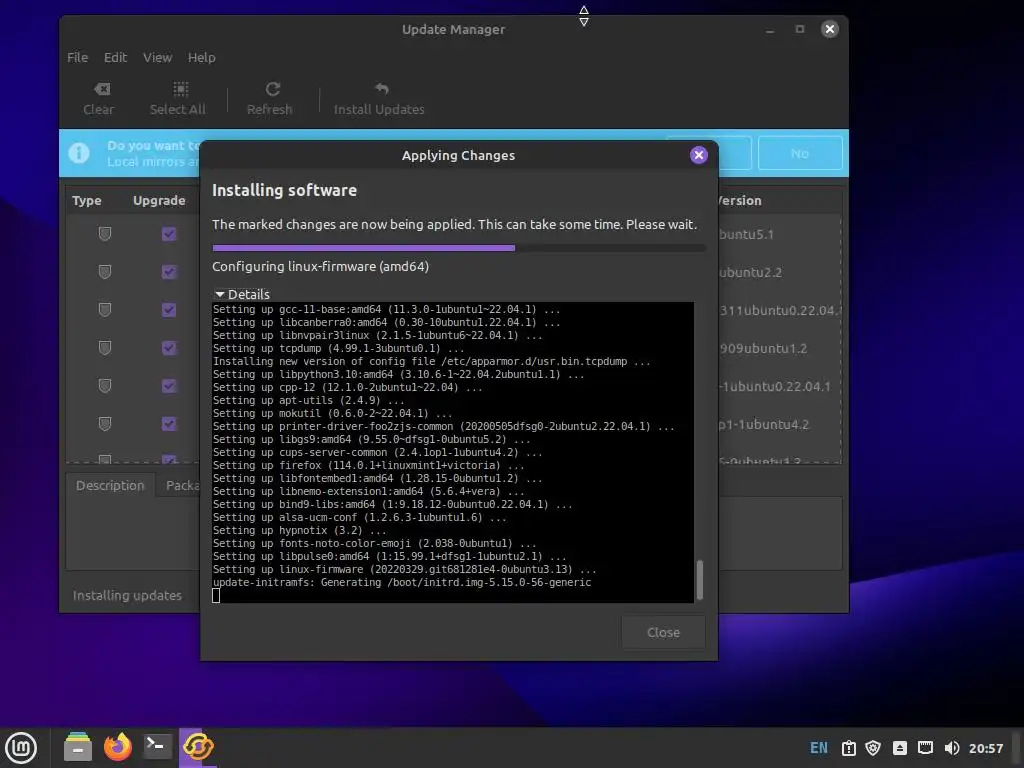
Task: Click the "Setting up firefox" terminal line
Action: [368, 466]
